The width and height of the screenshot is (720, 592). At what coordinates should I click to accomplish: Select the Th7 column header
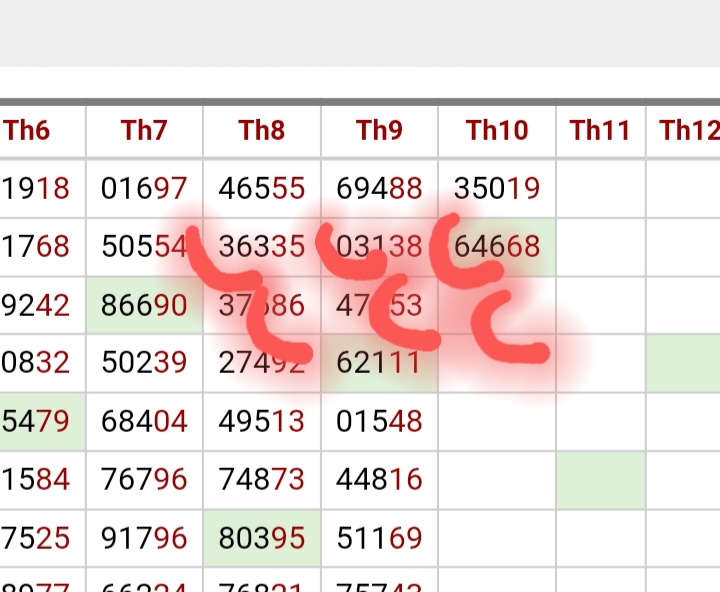tap(144, 131)
